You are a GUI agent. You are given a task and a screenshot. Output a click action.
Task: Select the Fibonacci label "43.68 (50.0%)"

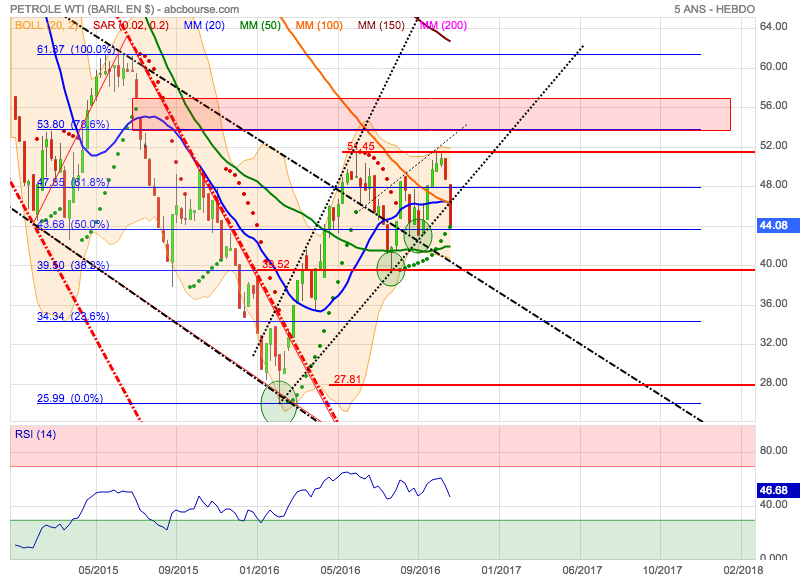tap(73, 224)
